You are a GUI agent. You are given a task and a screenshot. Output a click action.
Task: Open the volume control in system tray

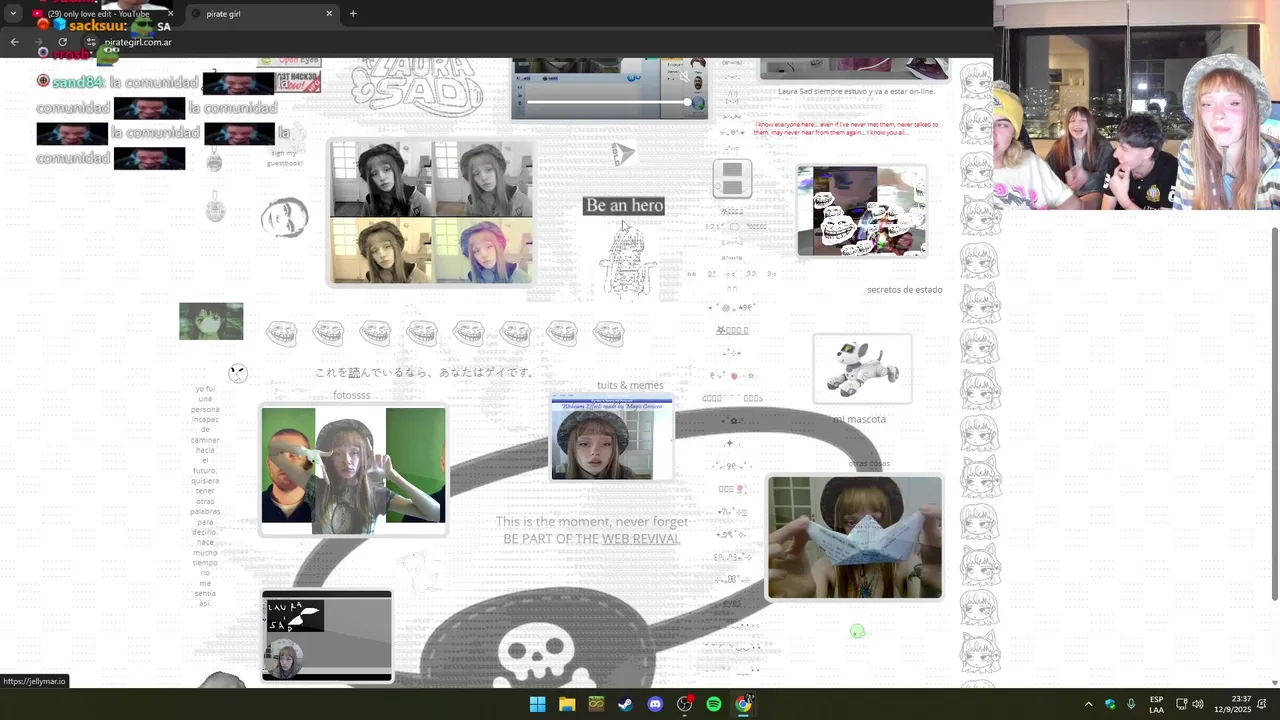1197,704
